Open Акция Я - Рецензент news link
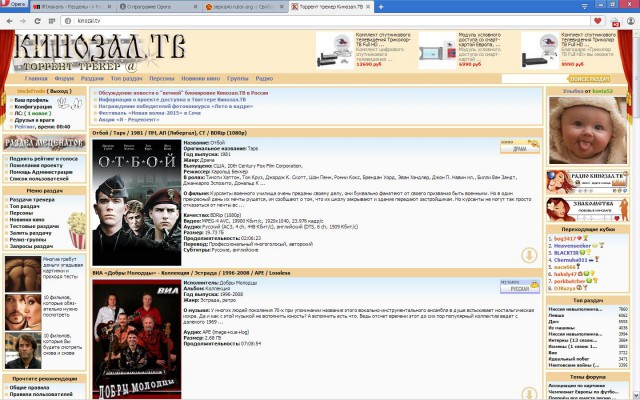Image resolution: width=640 pixels, height=400 pixels. [x=129, y=120]
